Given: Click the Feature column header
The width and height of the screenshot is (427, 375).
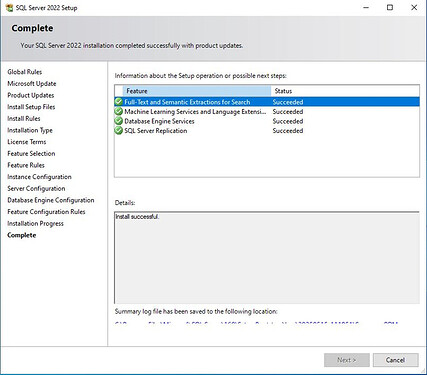Looking at the screenshot, I should coord(197,91).
